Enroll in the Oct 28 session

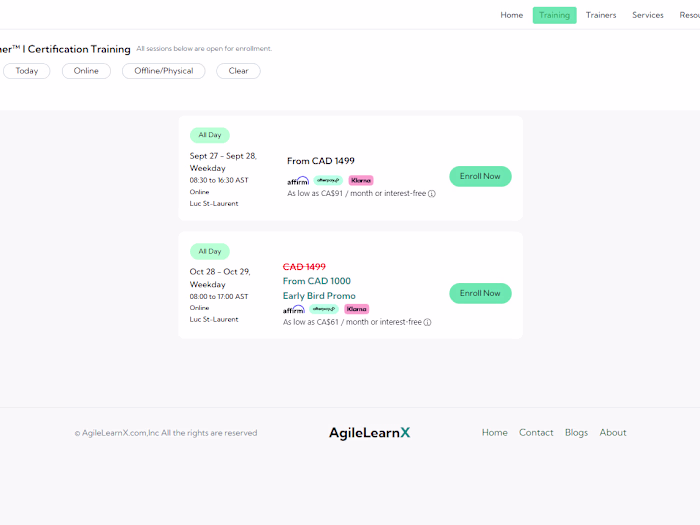[x=480, y=293]
